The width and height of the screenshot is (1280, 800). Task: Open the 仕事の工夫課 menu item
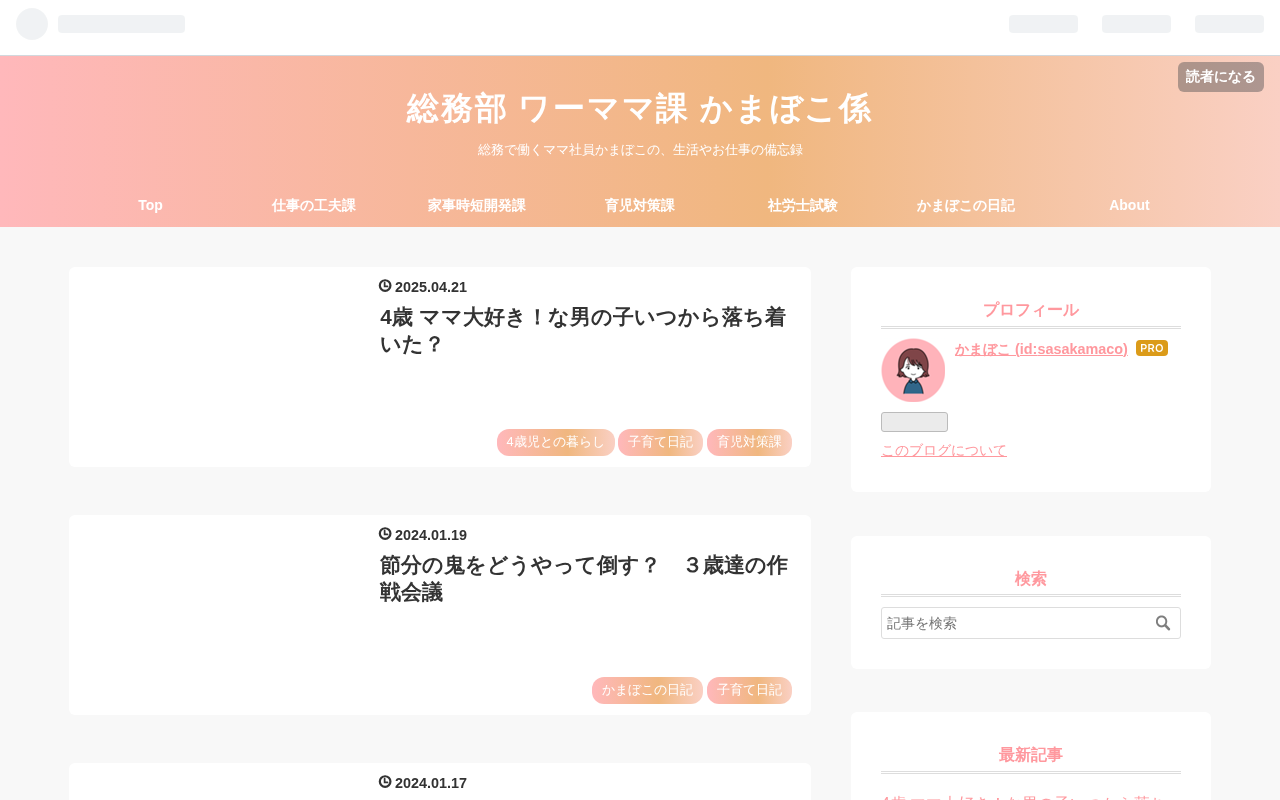pos(314,205)
